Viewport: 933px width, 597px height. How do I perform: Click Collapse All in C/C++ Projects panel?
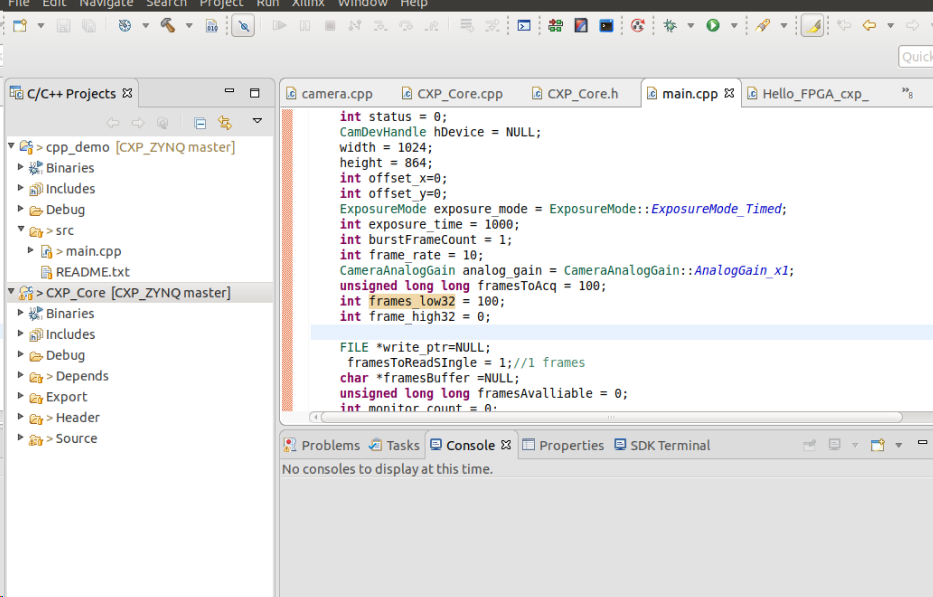(x=200, y=123)
